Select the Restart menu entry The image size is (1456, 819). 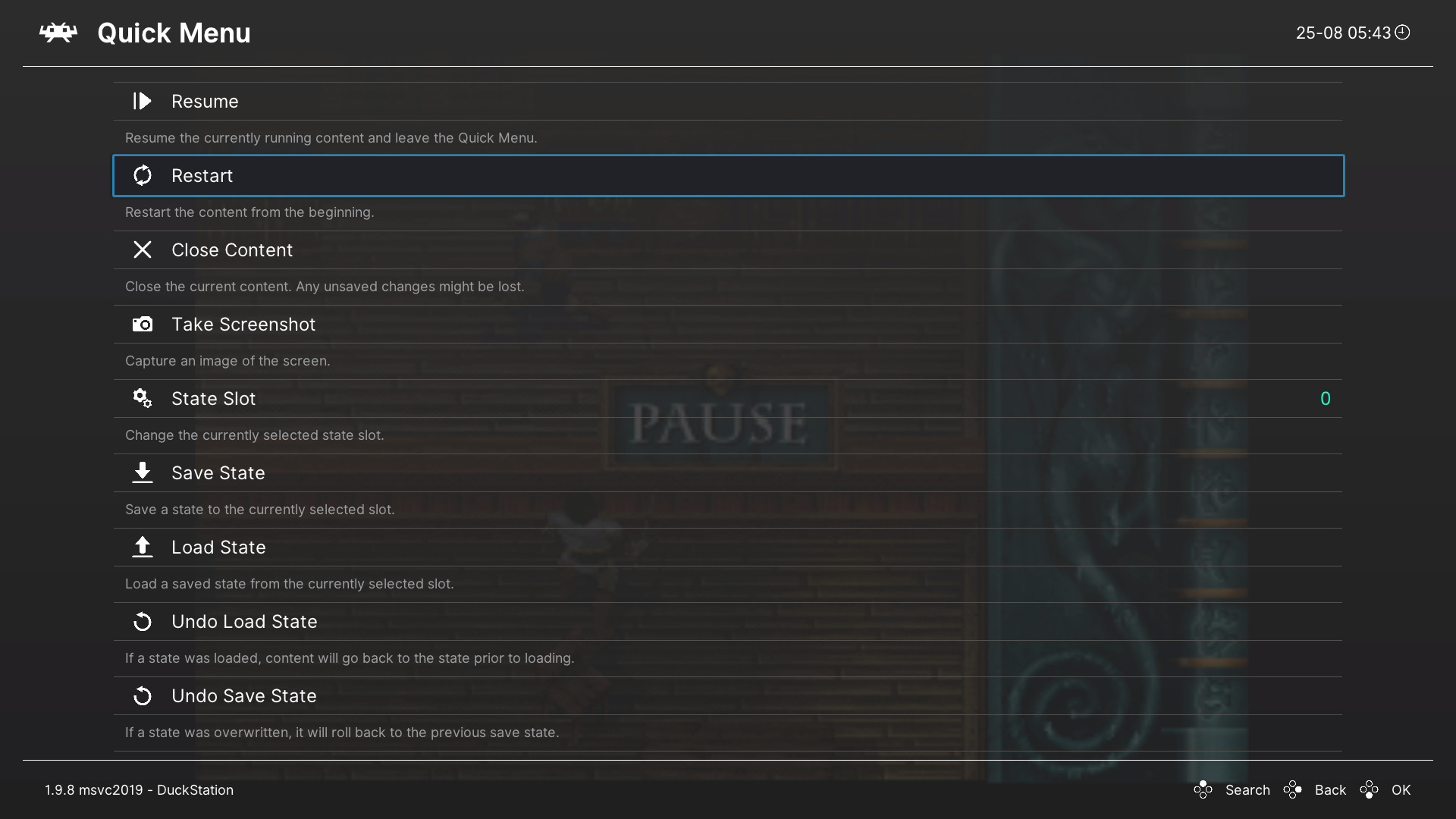pyautogui.click(x=728, y=175)
